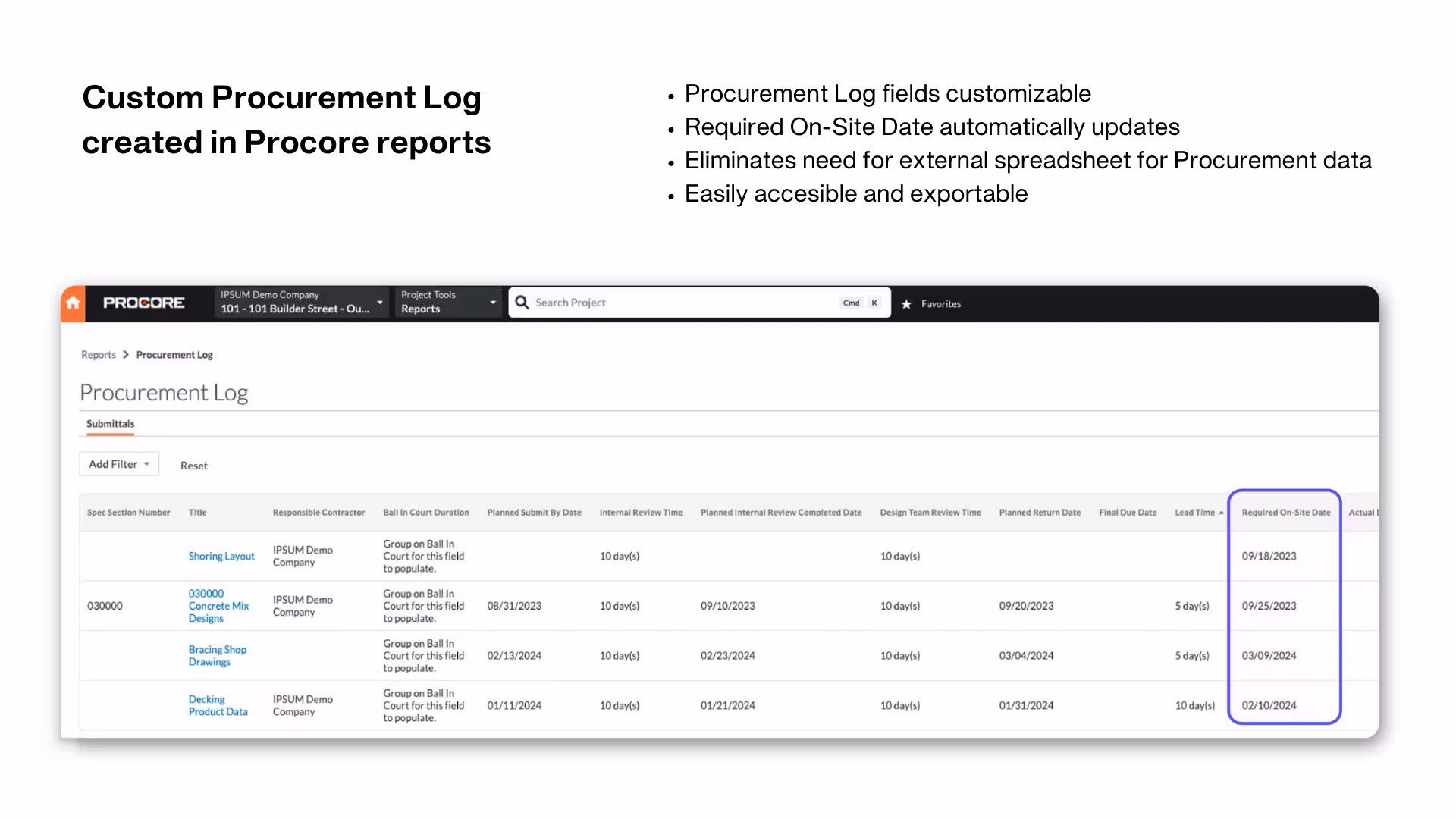Sort by Internal Review Time column
Screen dimensions: 1456x819
click(641, 513)
